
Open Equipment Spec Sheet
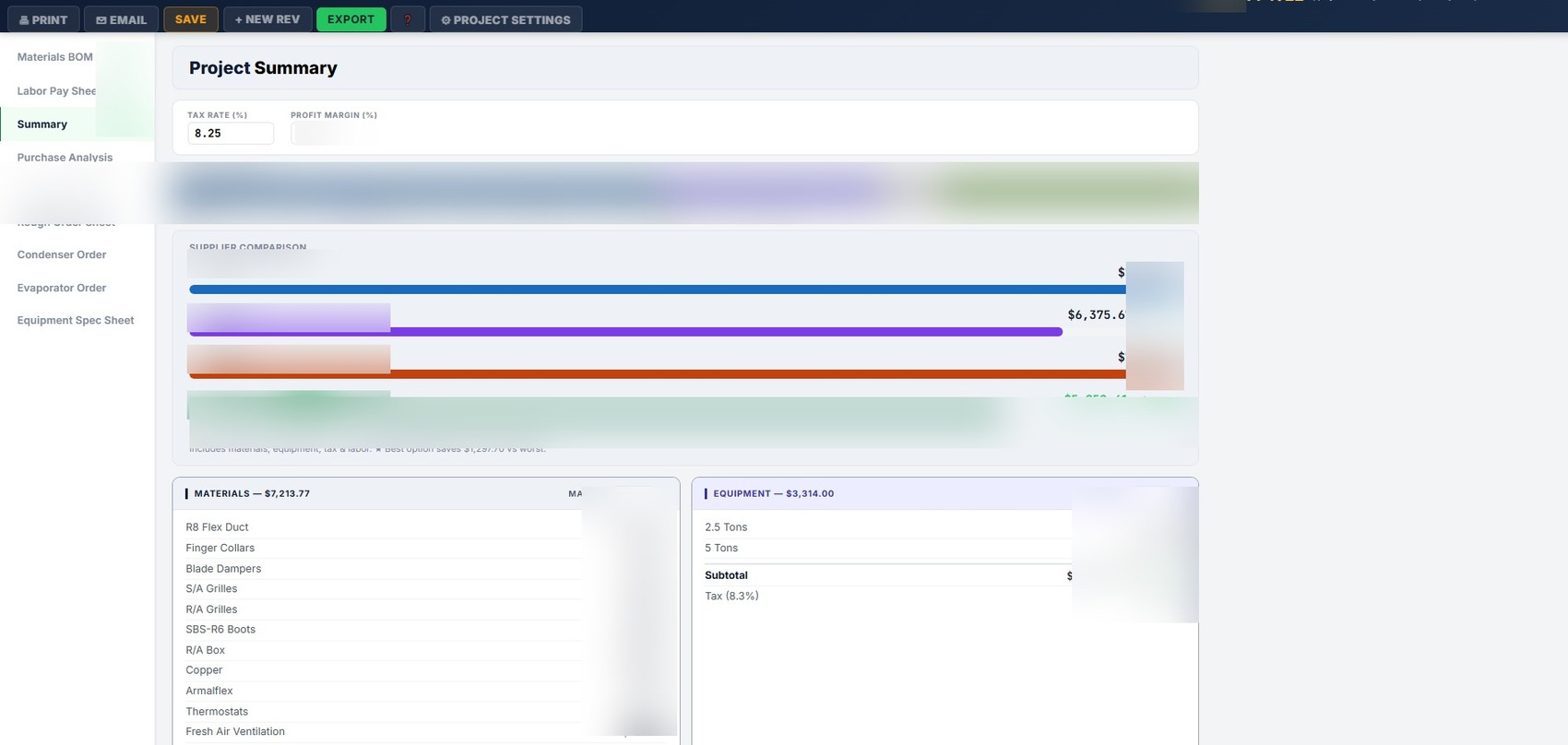coord(76,321)
